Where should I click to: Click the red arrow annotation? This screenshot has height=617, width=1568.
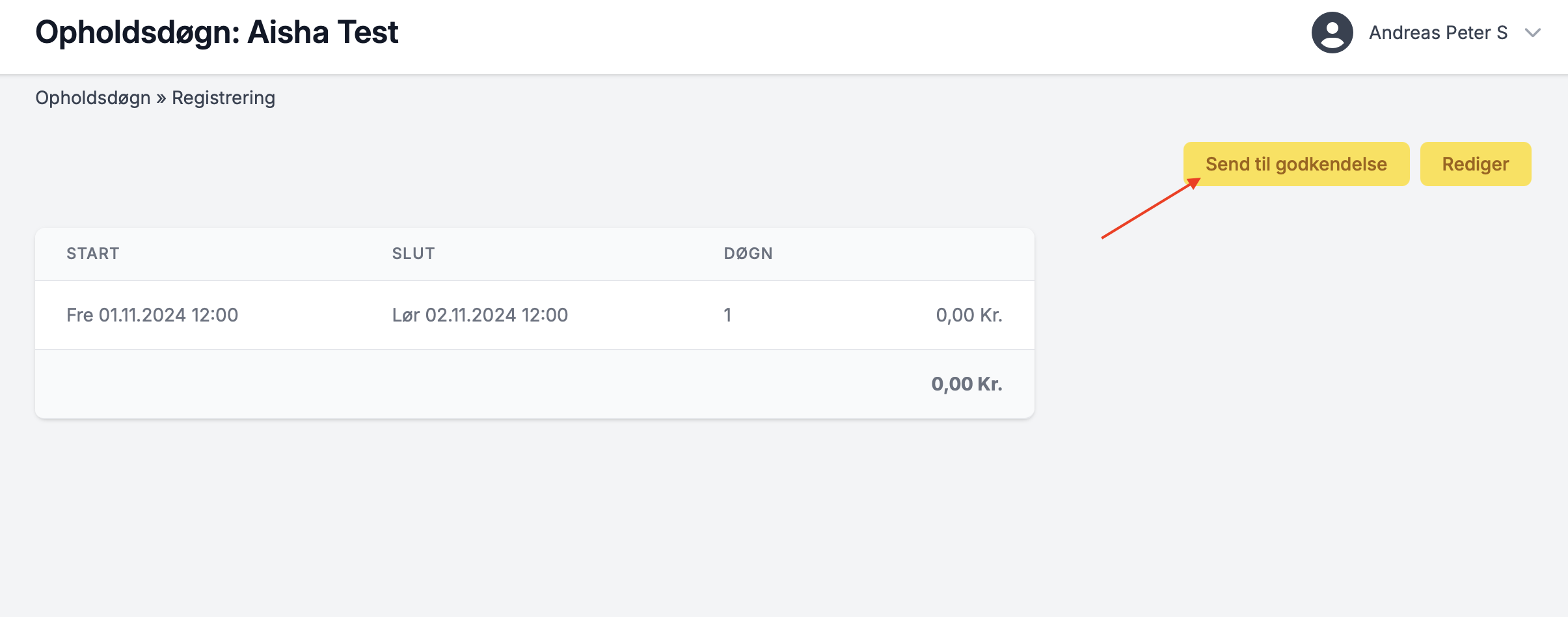coord(1150,209)
